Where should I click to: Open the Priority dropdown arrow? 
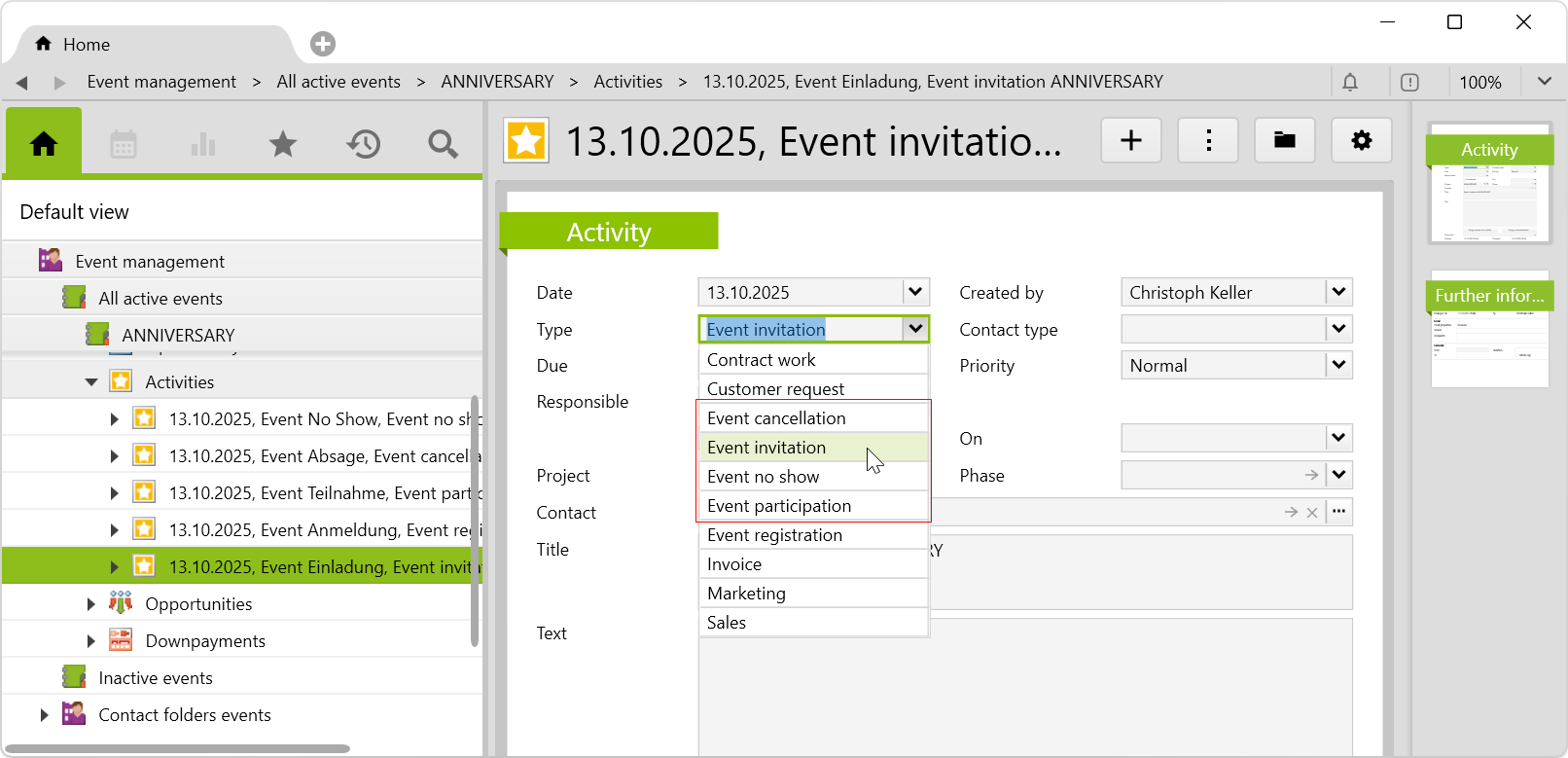coord(1338,365)
